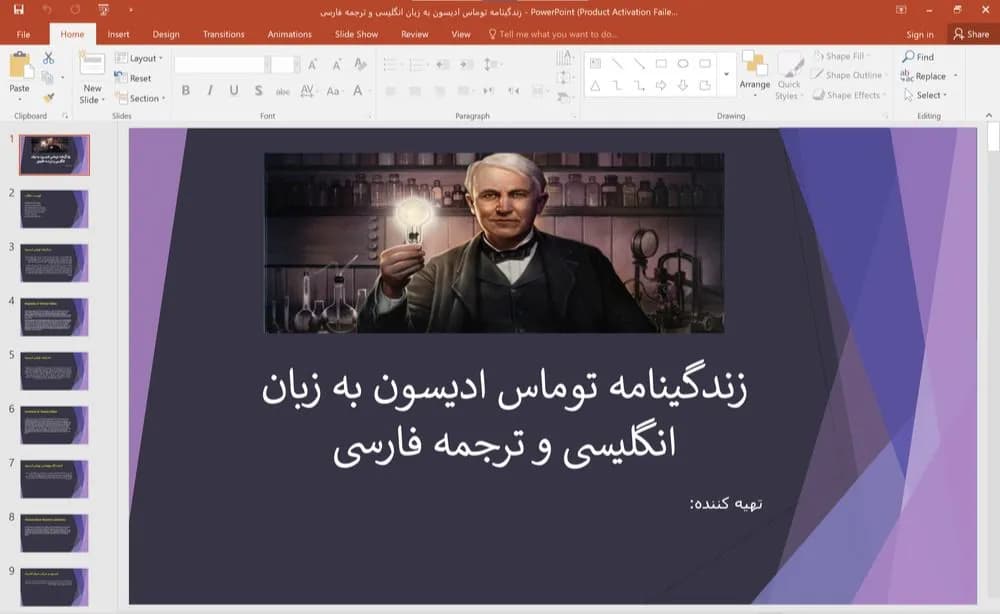
Task: Click the Replace button
Action: (x=924, y=76)
